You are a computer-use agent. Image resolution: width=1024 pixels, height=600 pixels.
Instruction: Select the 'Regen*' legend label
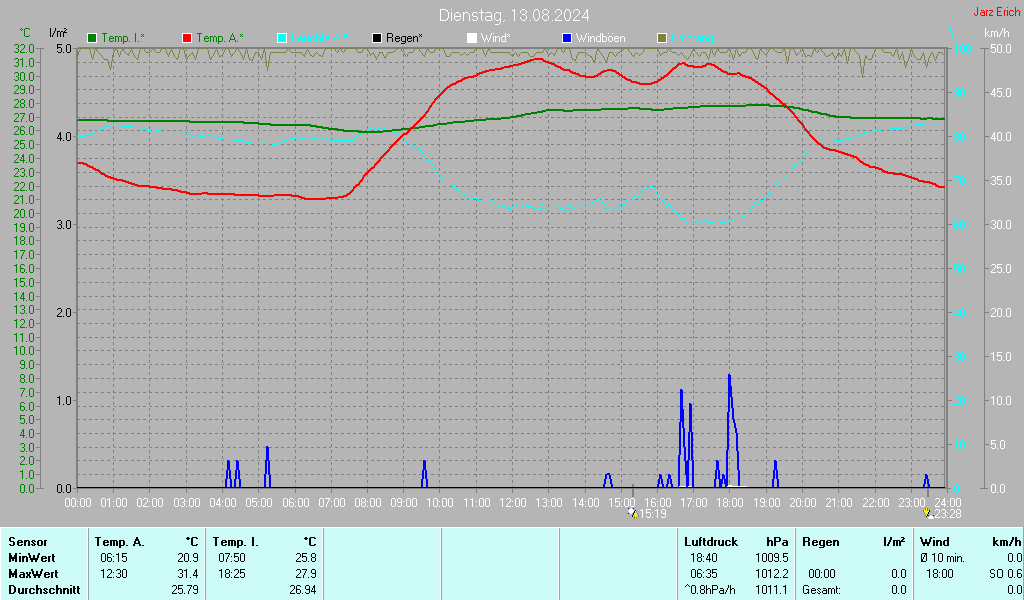point(404,38)
